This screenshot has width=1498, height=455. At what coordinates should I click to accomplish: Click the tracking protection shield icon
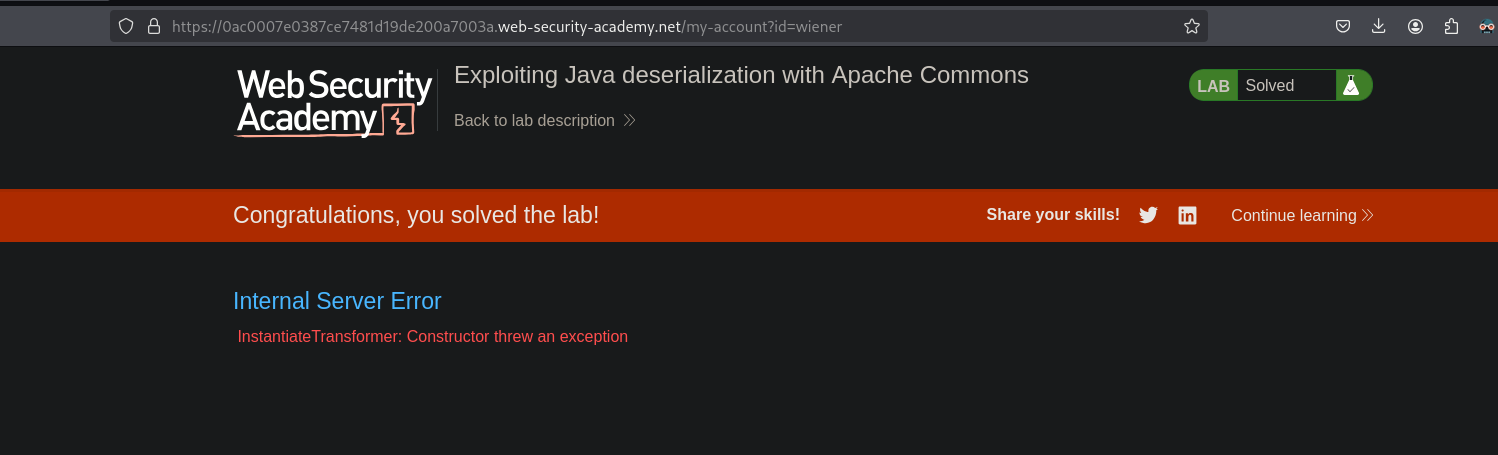(126, 27)
